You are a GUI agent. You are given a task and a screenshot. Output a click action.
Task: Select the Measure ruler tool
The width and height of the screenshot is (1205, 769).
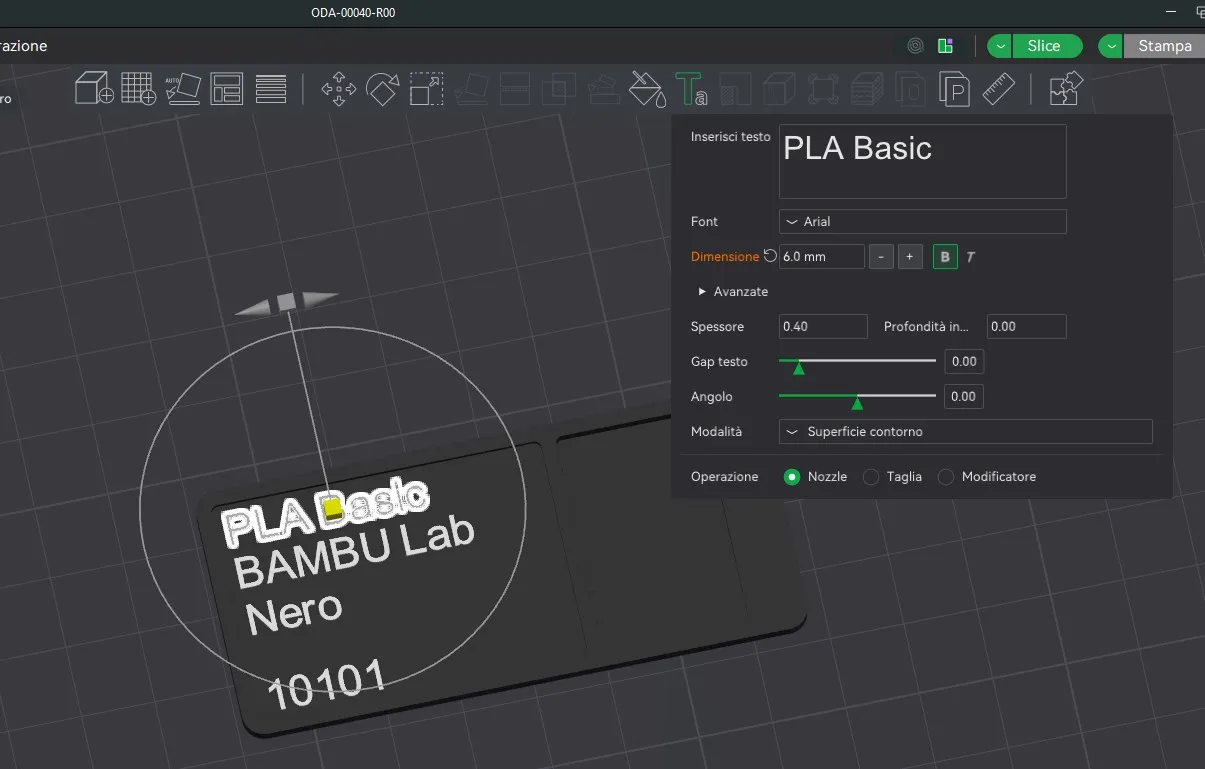click(999, 88)
